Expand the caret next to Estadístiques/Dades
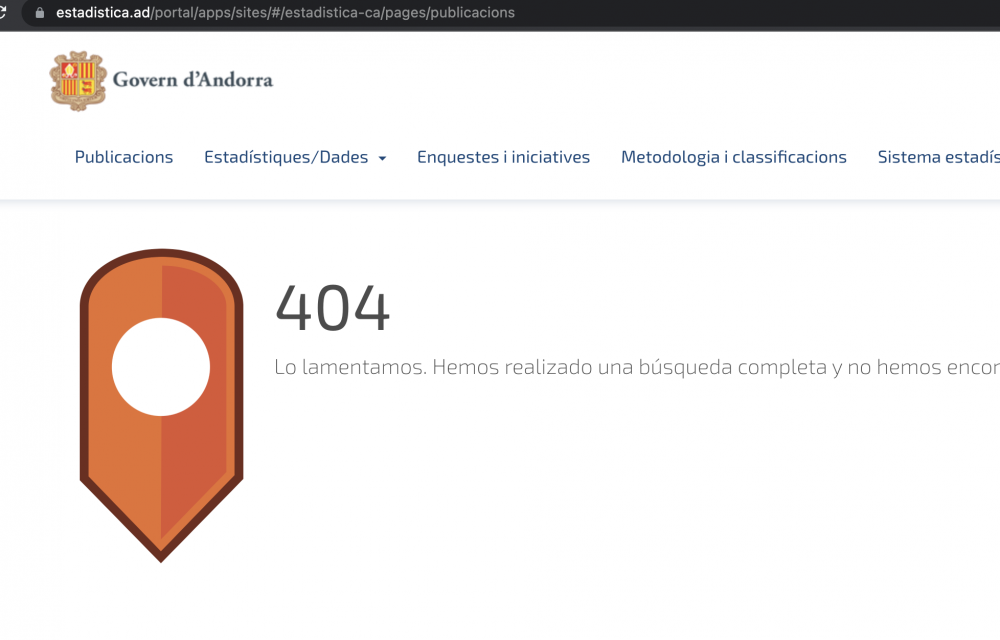Image resolution: width=1000 pixels, height=640 pixels. 382,158
